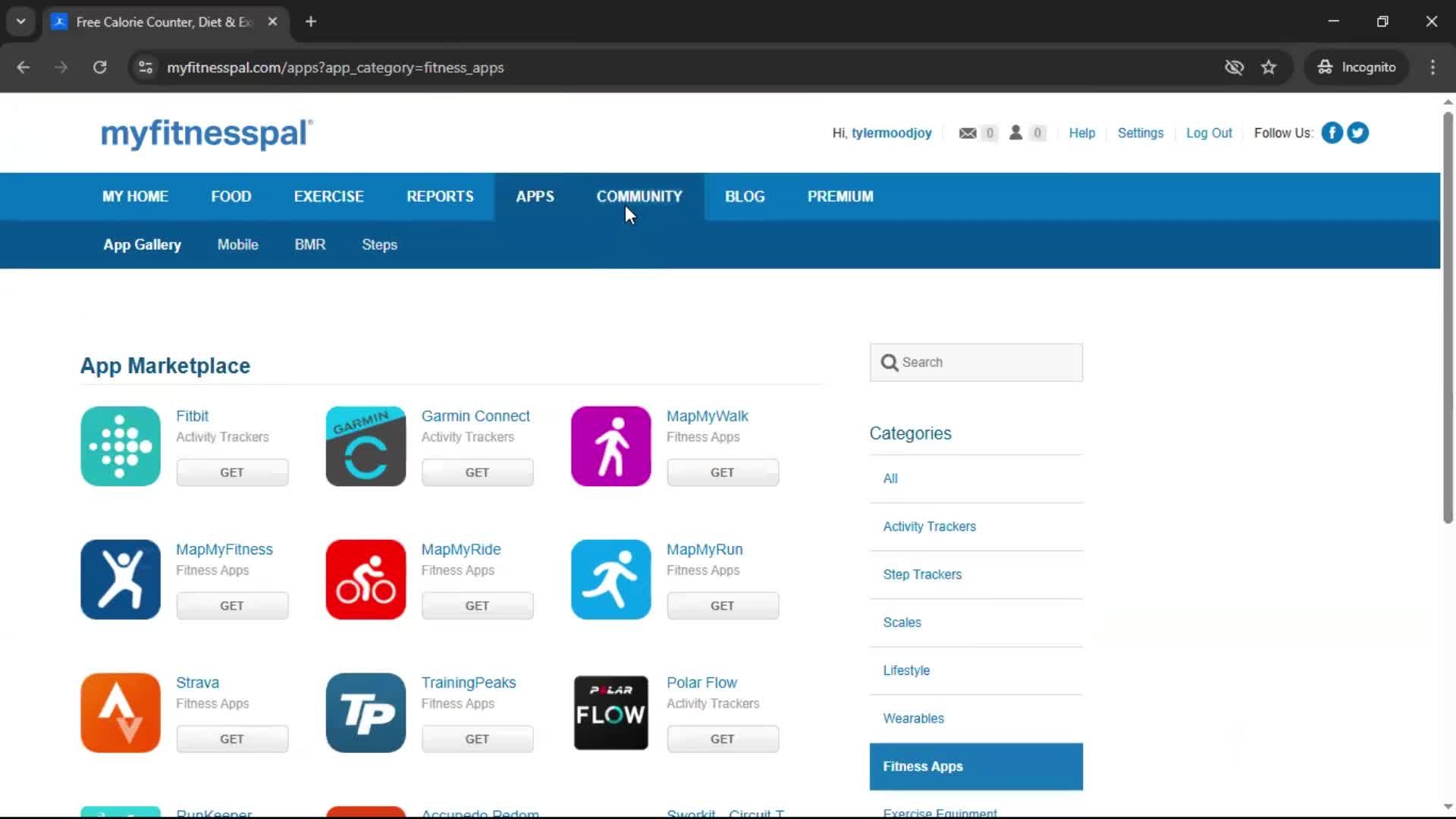
Task: Visit the Twitter follow icon
Action: pyautogui.click(x=1357, y=133)
